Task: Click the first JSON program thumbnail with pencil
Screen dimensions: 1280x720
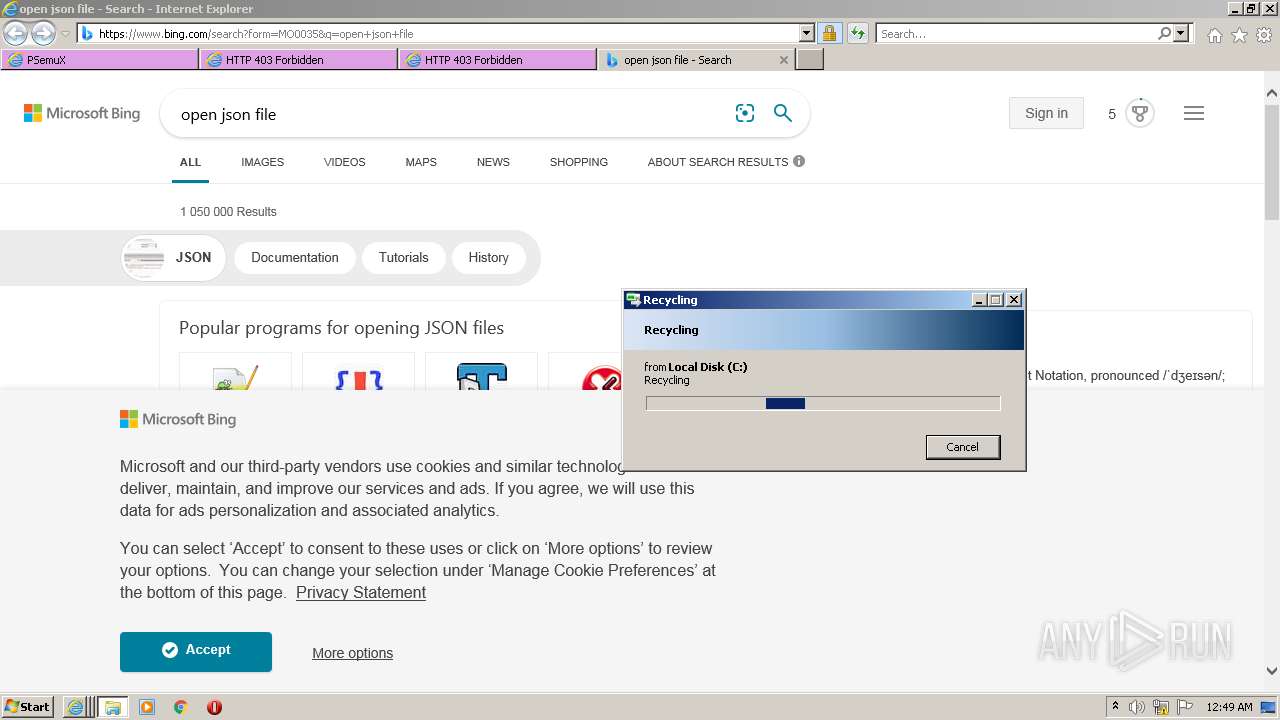Action: tap(235, 371)
